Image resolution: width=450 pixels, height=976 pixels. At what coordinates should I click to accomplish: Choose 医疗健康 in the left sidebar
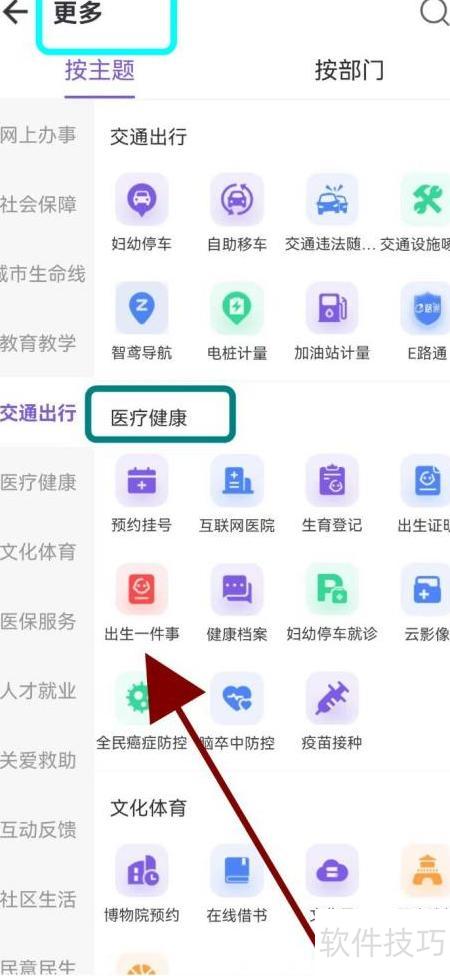[x=38, y=482]
